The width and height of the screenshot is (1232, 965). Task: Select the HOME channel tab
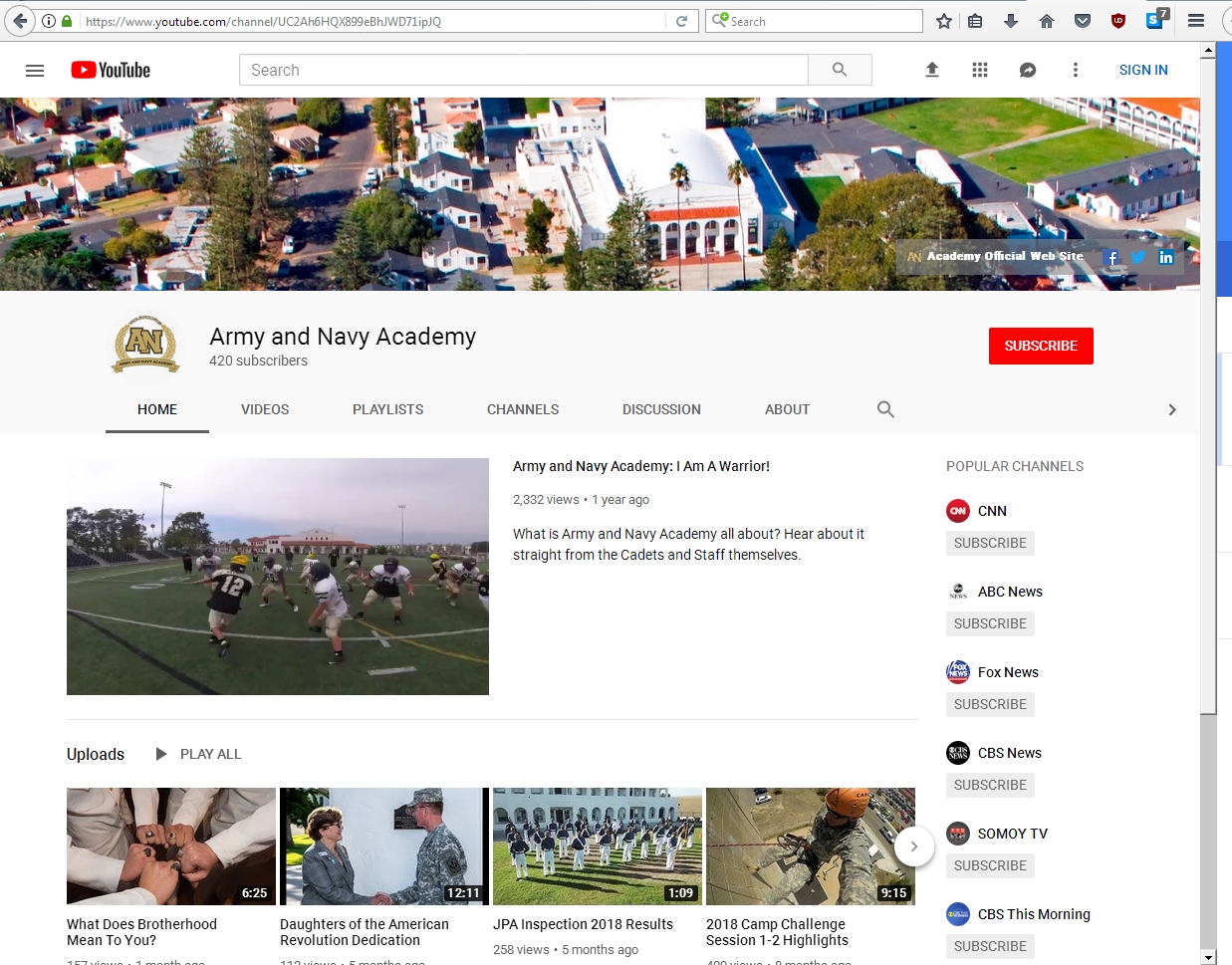157,409
